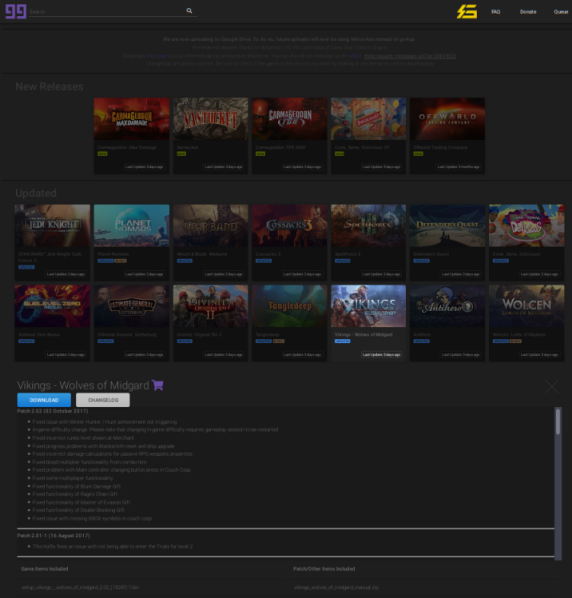Image resolution: width=572 pixels, height=598 pixels.
Task: Select the Wolcen game thumbnail
Action: point(527,306)
